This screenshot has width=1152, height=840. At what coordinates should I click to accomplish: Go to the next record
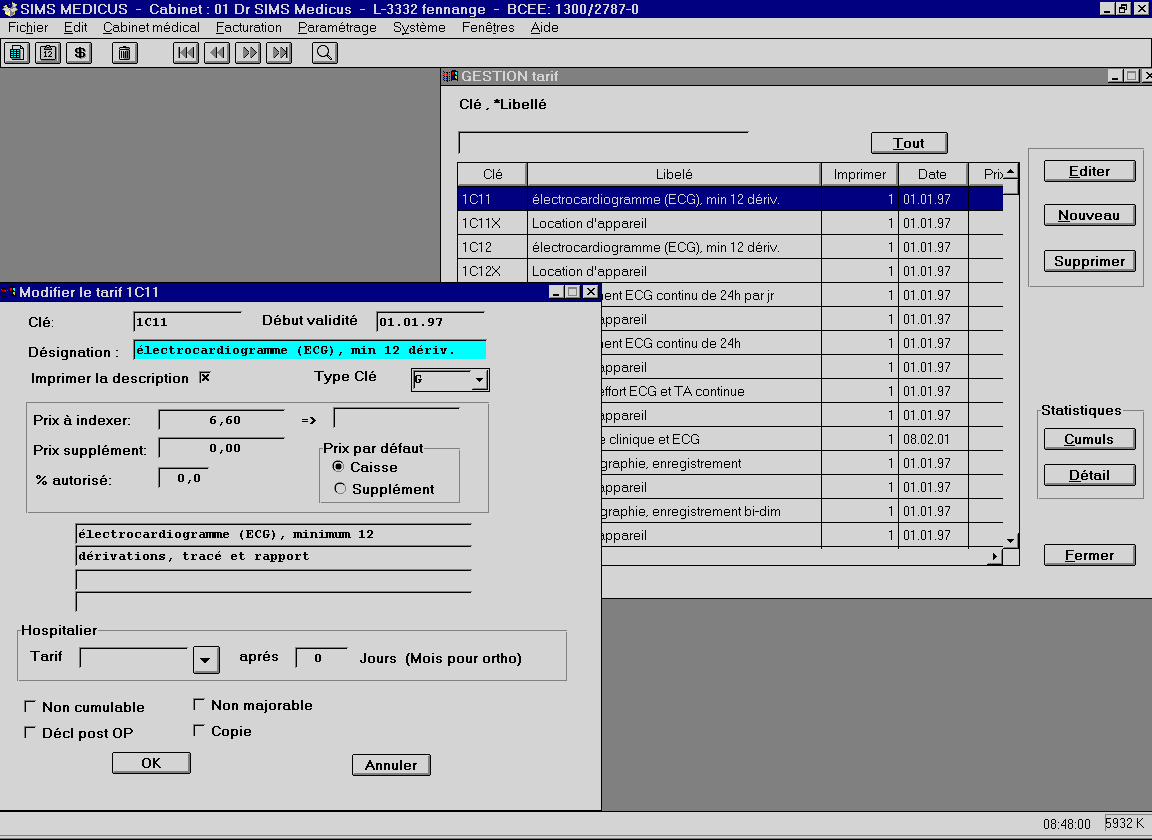248,53
